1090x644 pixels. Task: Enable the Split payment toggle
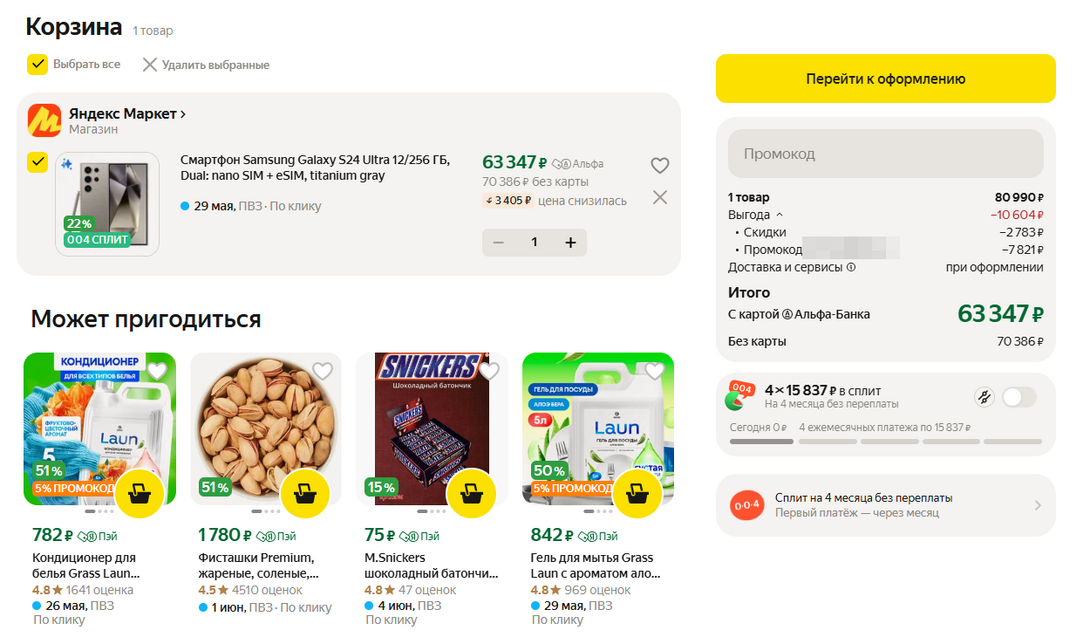1019,397
